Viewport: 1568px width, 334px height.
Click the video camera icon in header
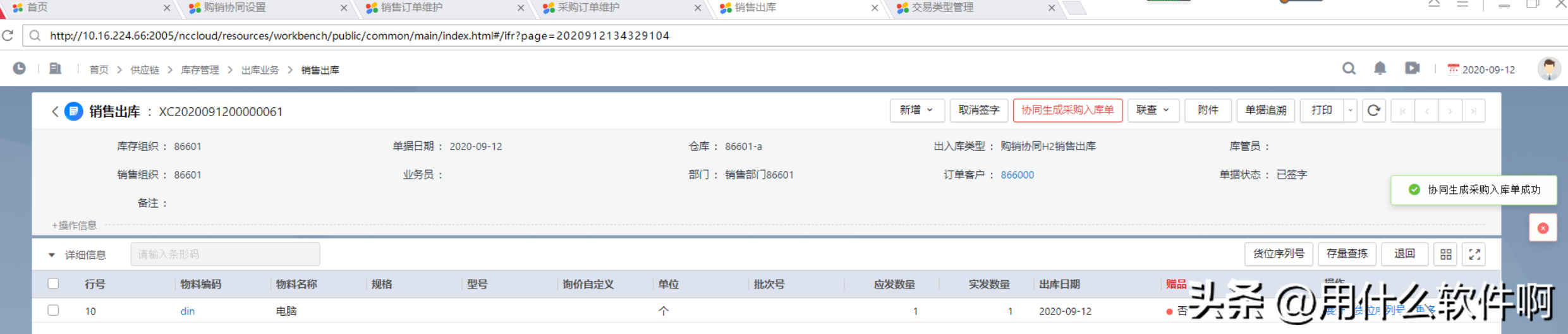[1412, 69]
